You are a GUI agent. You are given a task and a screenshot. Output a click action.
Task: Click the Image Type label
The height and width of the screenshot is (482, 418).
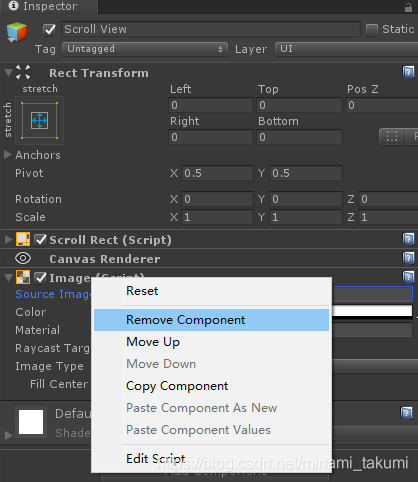49,366
